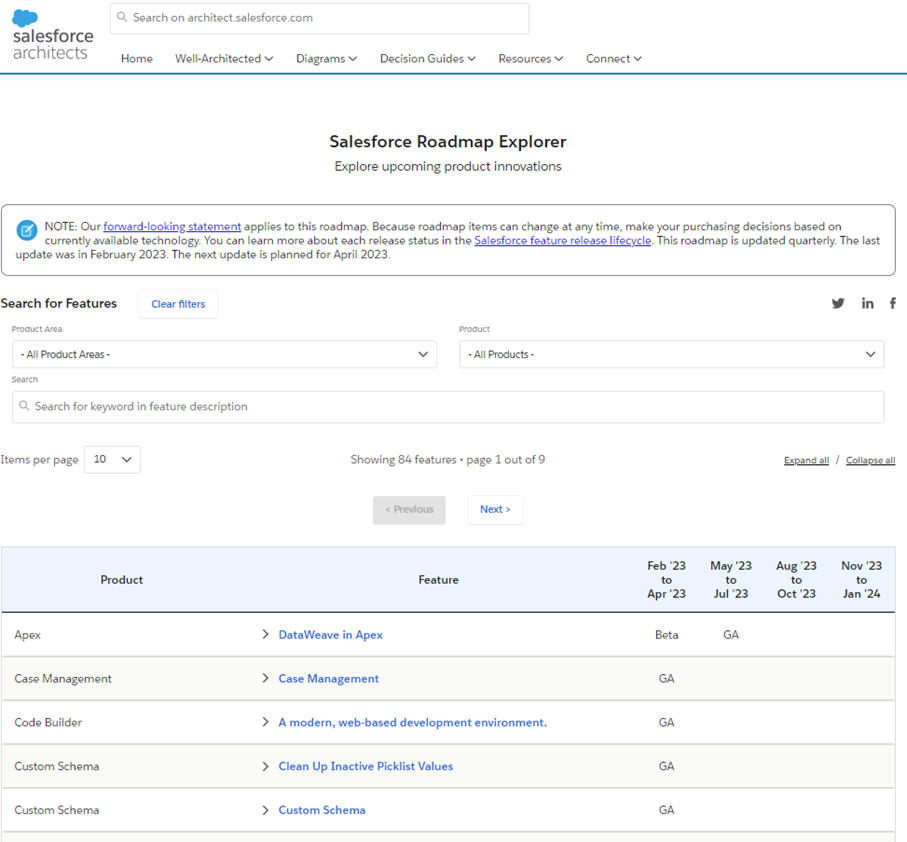Open the forward-looking statement link
The image size is (907, 842).
point(172,227)
